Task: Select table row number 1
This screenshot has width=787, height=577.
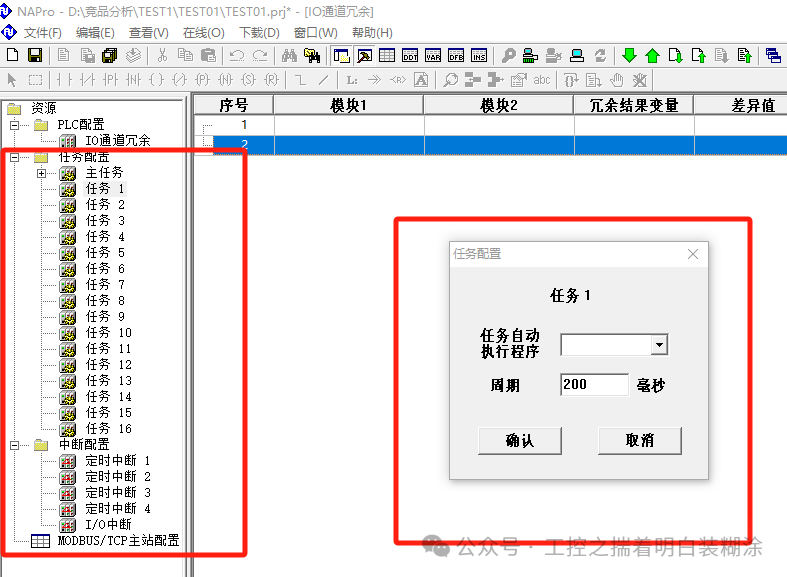Action: pyautogui.click(x=490, y=125)
